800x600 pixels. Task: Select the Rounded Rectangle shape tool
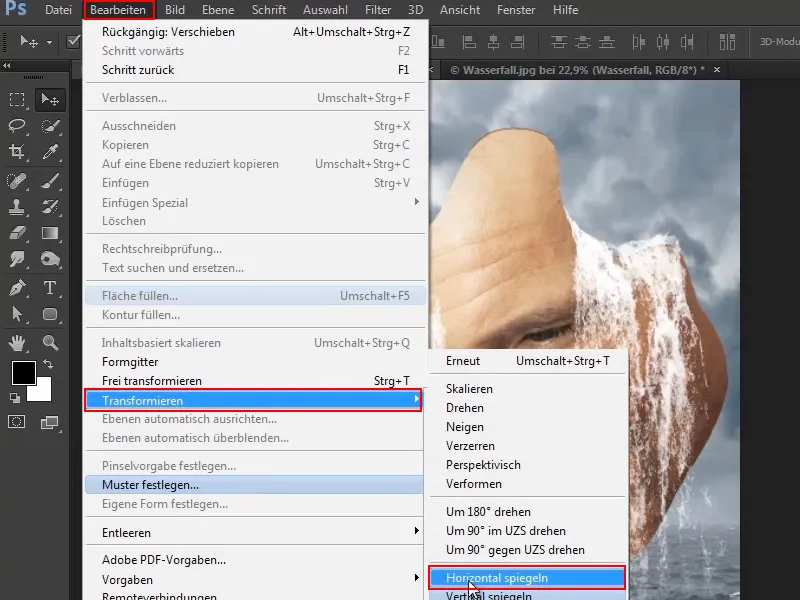(x=49, y=314)
